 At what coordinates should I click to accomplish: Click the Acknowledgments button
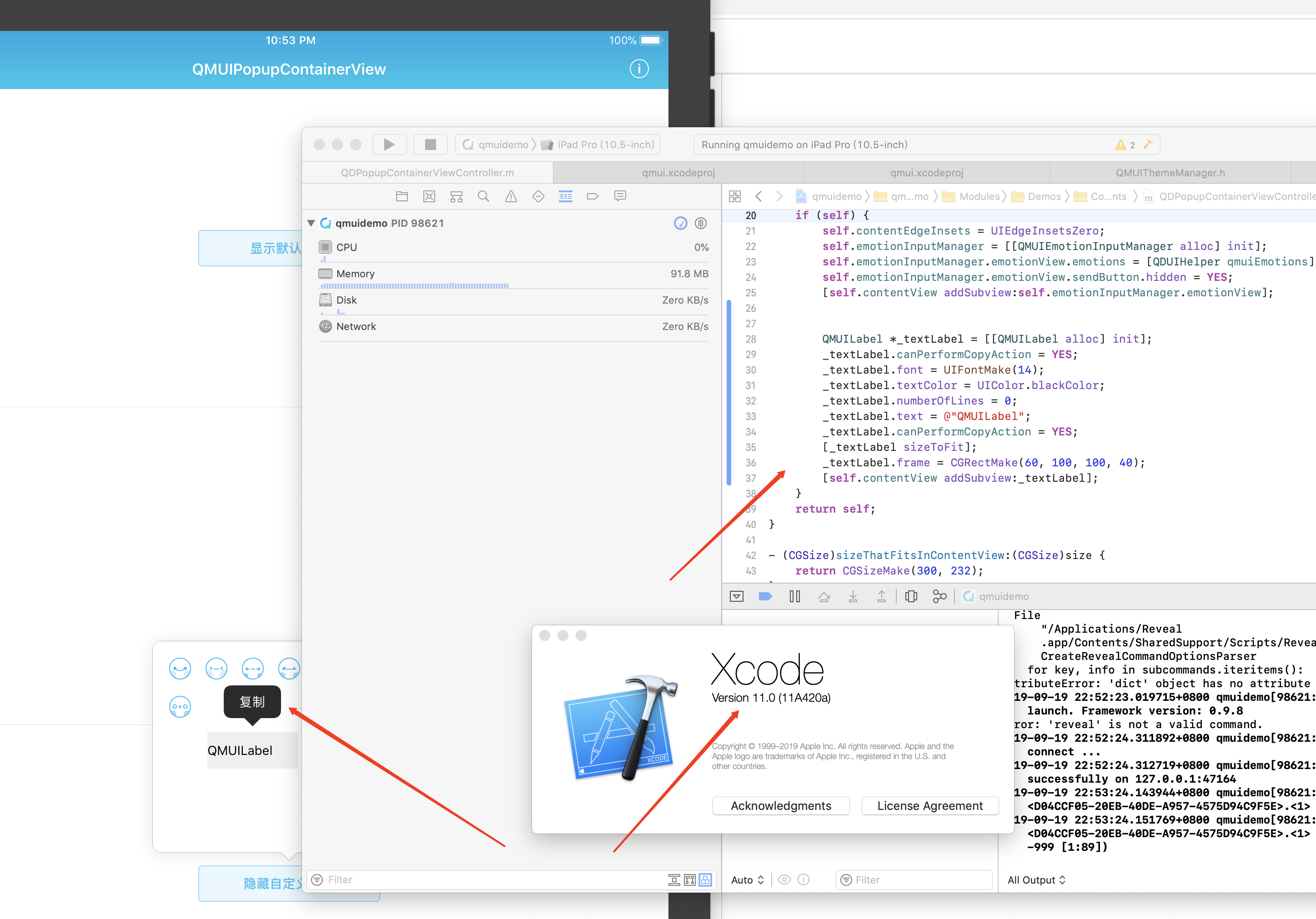(x=781, y=805)
